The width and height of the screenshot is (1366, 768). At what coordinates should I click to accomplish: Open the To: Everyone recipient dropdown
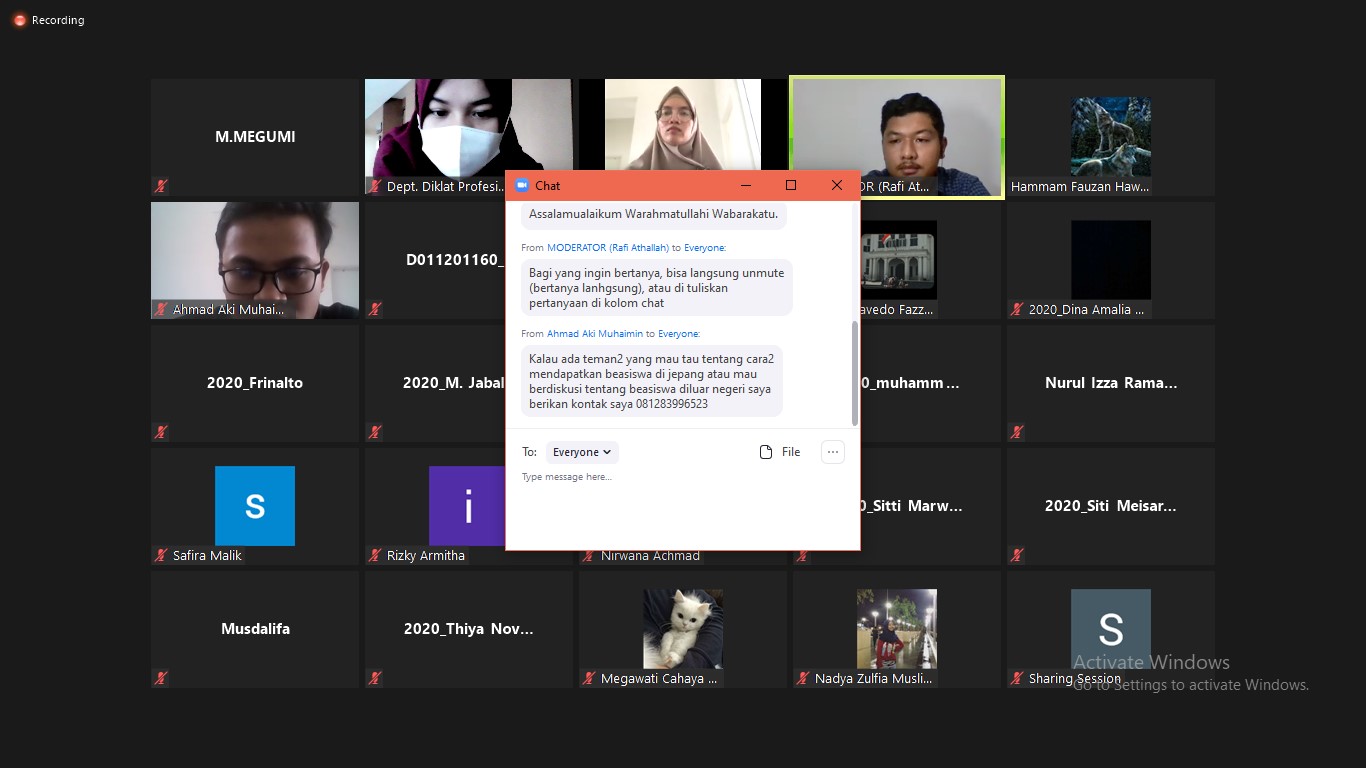582,452
